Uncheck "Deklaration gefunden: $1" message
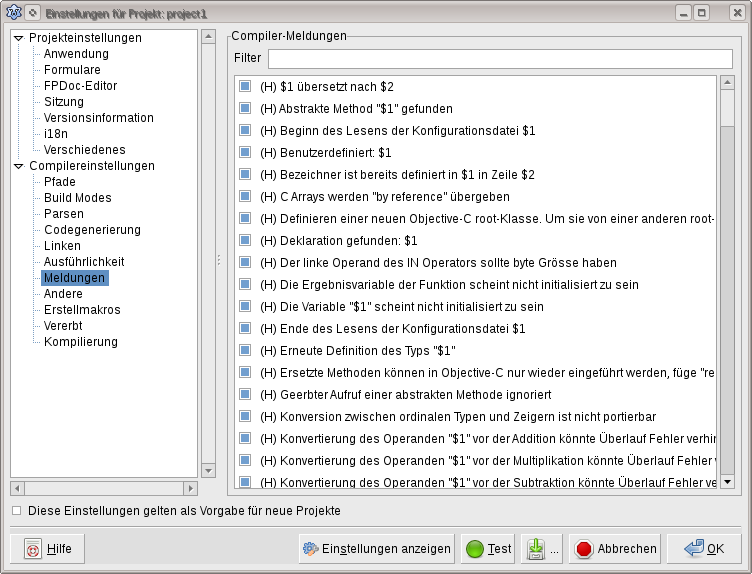This screenshot has width=752, height=574. click(245, 241)
